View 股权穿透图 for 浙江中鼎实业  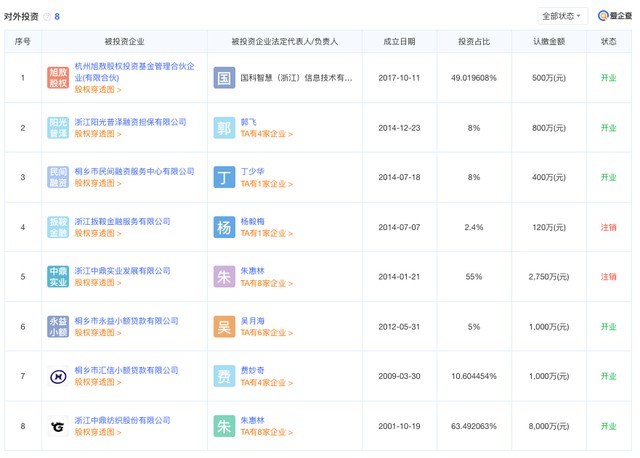tap(98, 282)
